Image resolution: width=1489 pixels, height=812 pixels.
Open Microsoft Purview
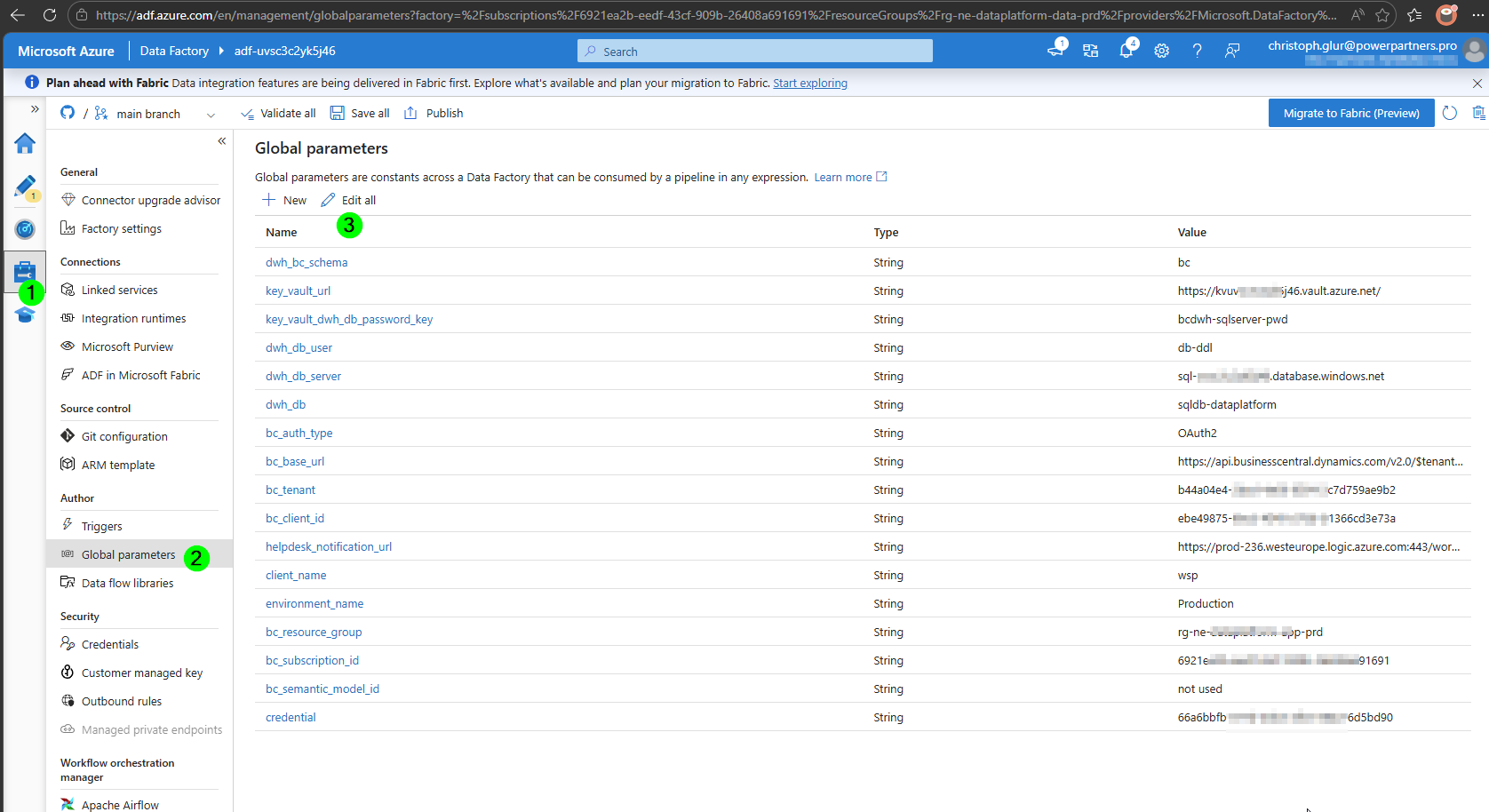click(x=116, y=347)
